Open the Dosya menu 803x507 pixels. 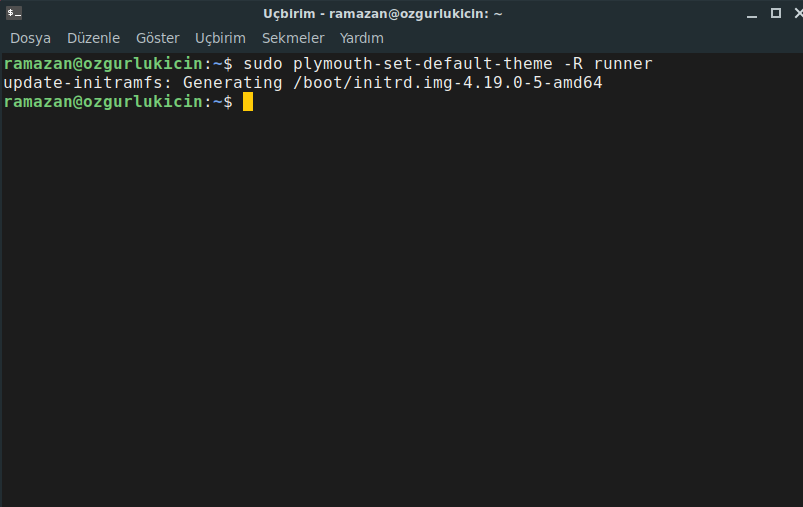[x=30, y=38]
